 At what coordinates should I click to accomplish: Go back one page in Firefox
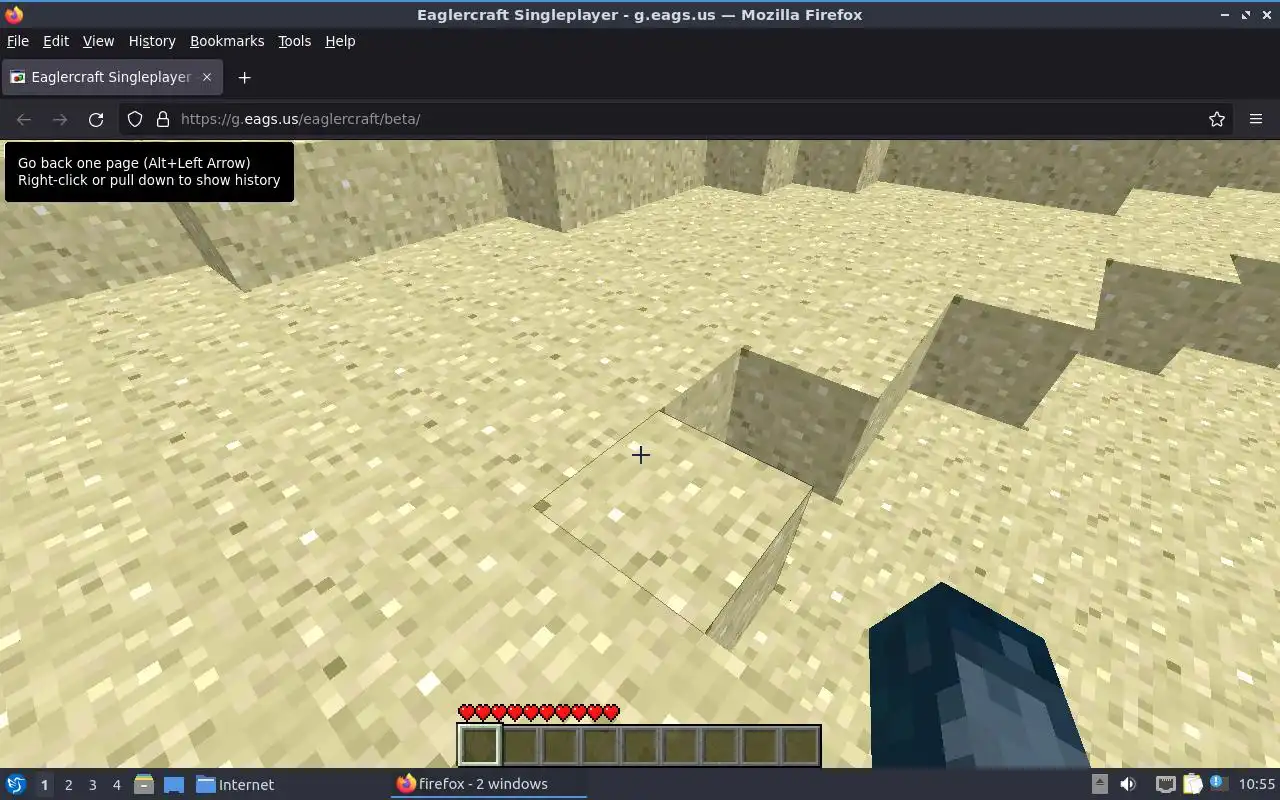tap(24, 119)
